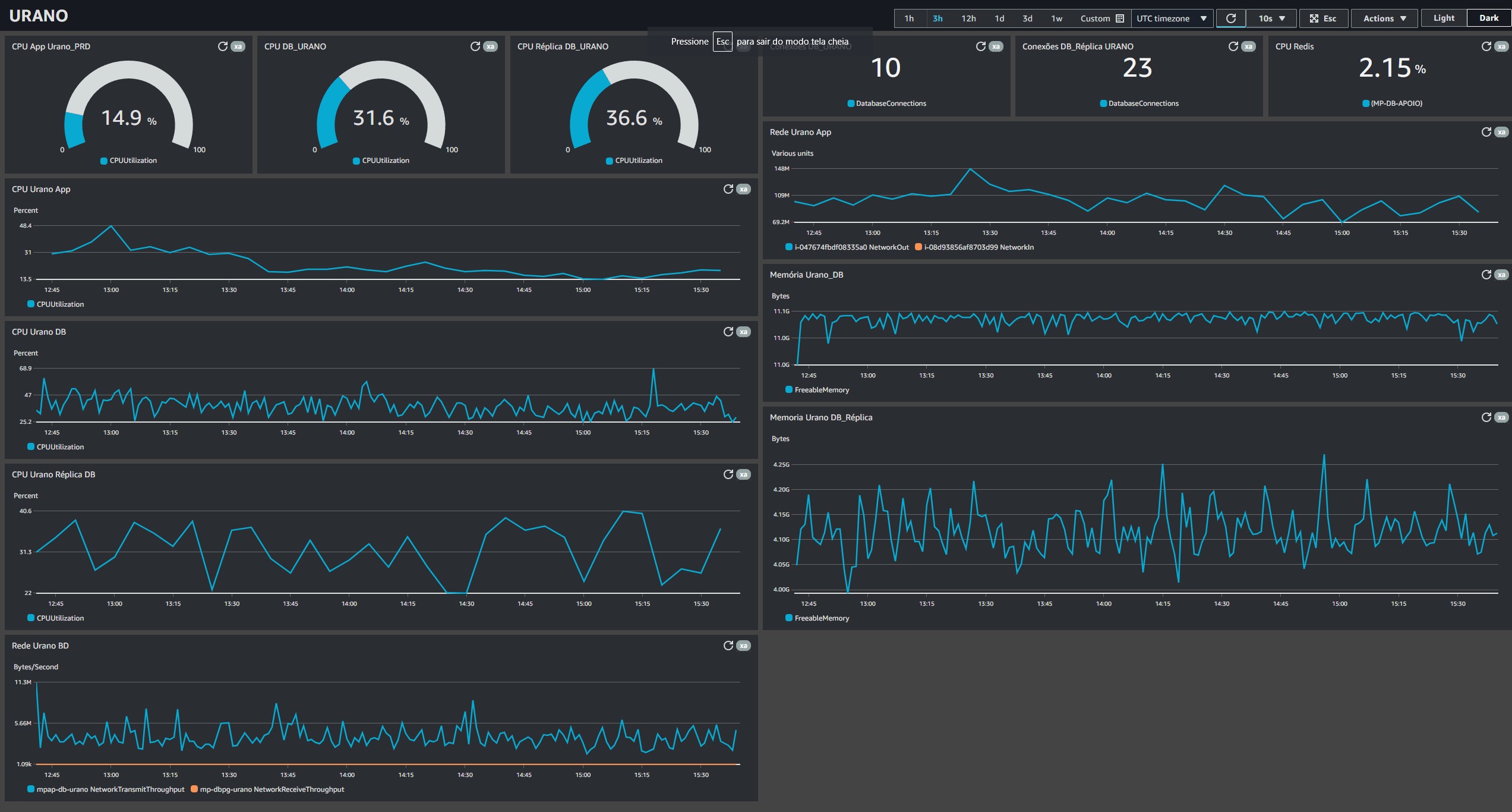
Task: Open the 10s auto-refresh interval dropdown
Action: click(x=1271, y=18)
